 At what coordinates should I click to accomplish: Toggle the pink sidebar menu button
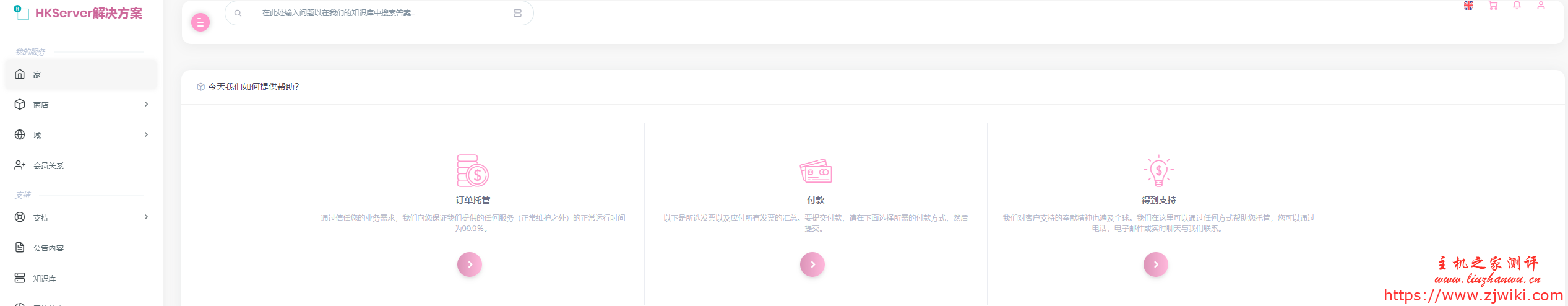click(x=200, y=23)
